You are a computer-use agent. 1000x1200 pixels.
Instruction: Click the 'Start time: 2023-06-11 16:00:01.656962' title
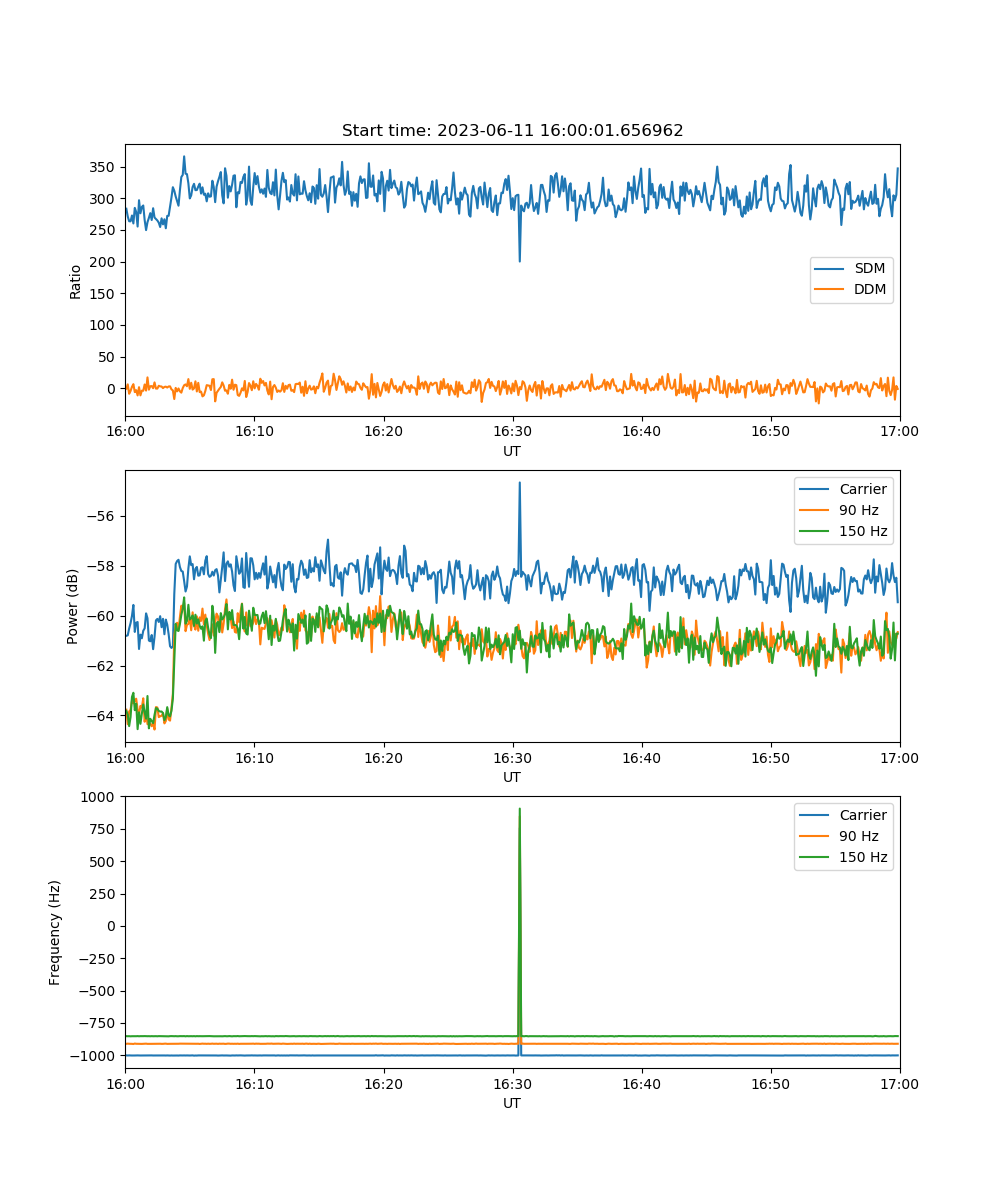tap(512, 131)
